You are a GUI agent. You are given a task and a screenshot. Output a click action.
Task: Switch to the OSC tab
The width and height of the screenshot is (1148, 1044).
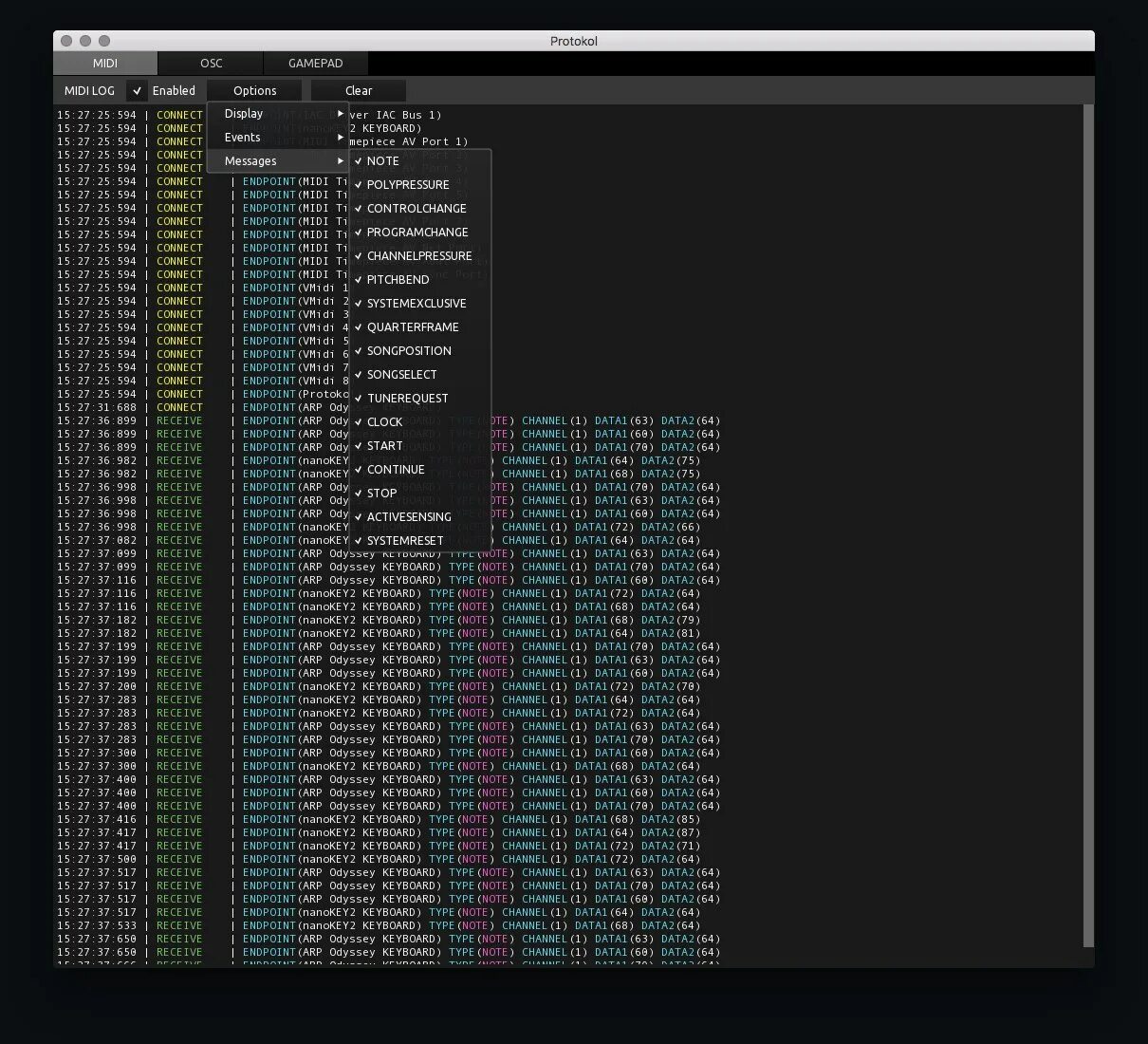[x=212, y=64]
